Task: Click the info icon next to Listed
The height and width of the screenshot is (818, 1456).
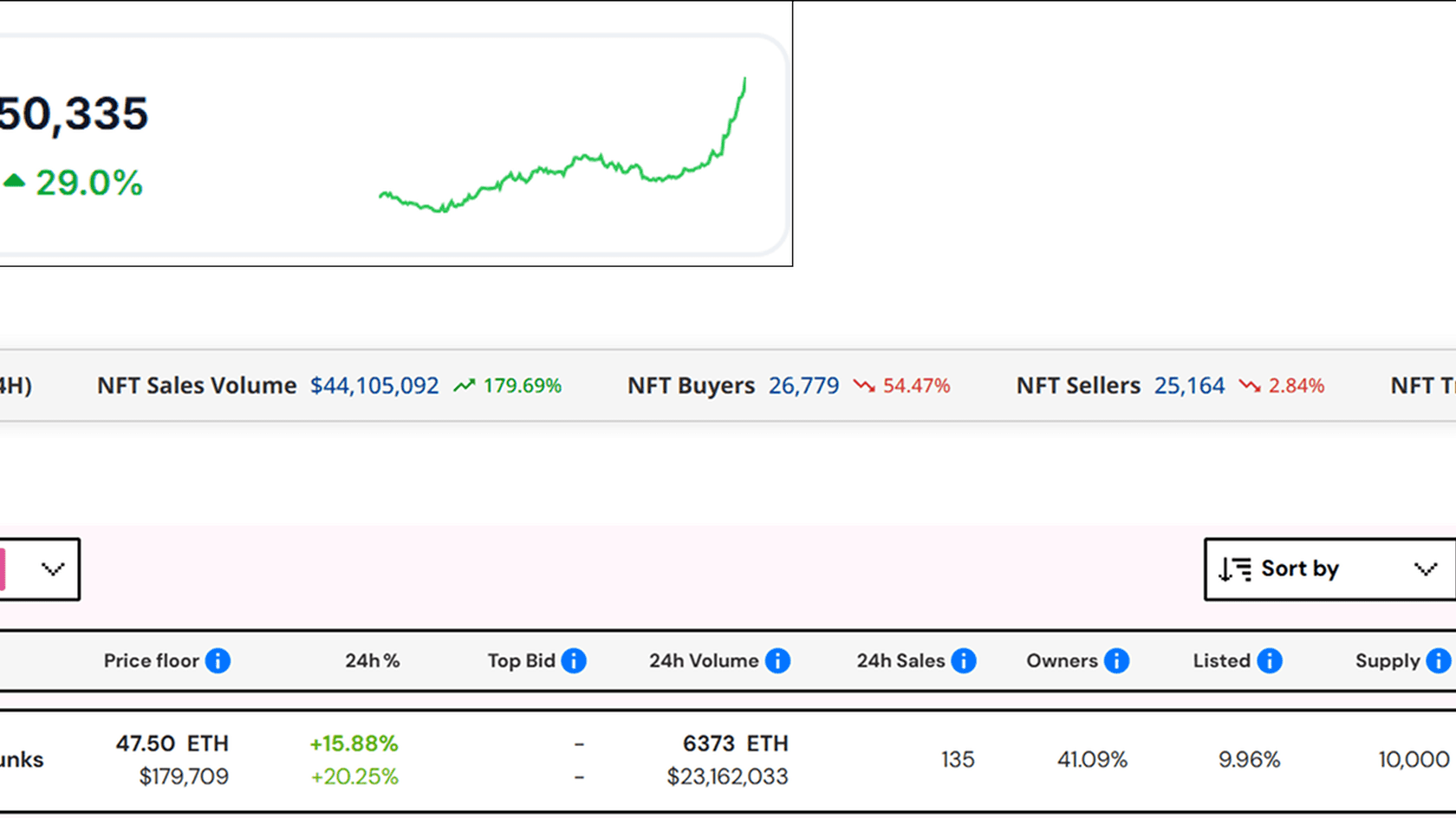Action: (x=1270, y=661)
